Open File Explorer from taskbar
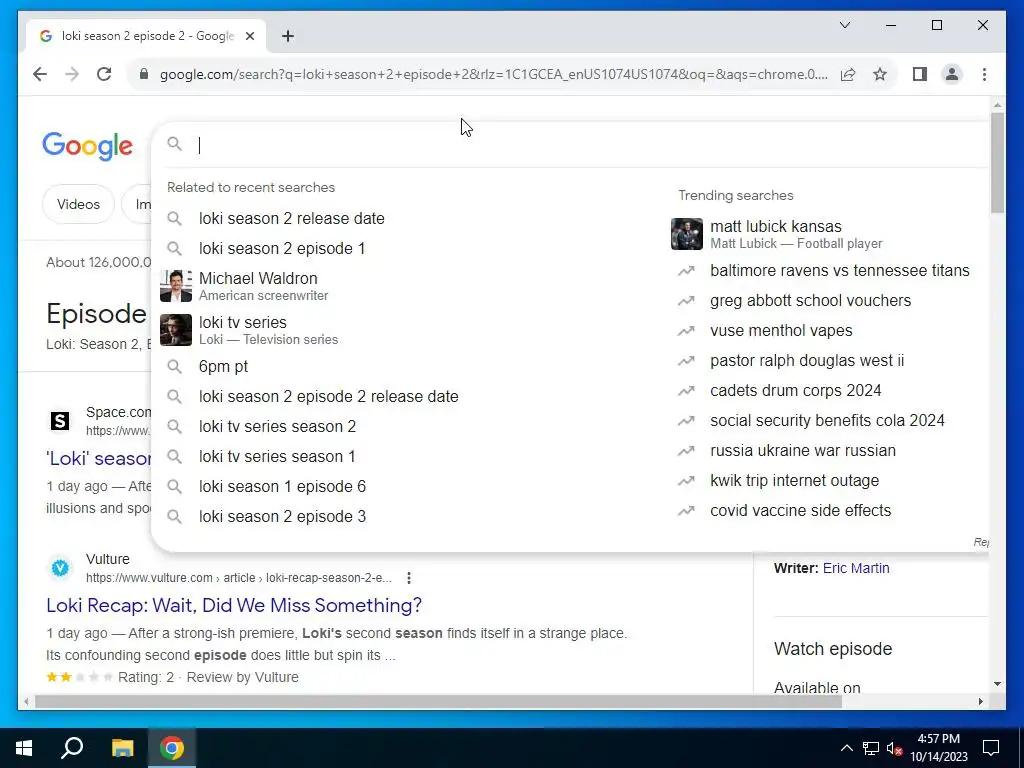The image size is (1024, 768). click(x=122, y=748)
